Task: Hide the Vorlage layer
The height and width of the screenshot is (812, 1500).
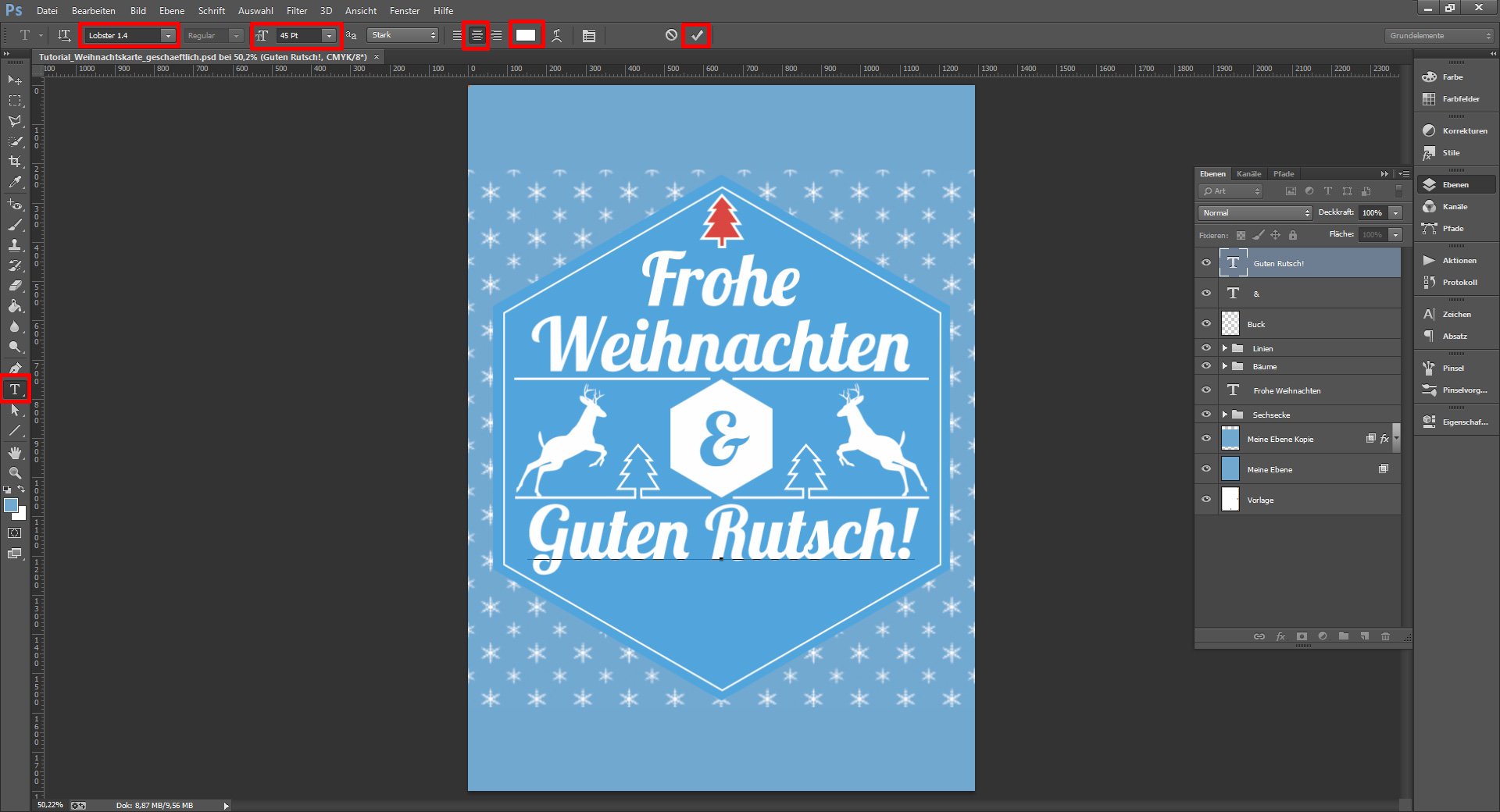Action: click(1205, 499)
